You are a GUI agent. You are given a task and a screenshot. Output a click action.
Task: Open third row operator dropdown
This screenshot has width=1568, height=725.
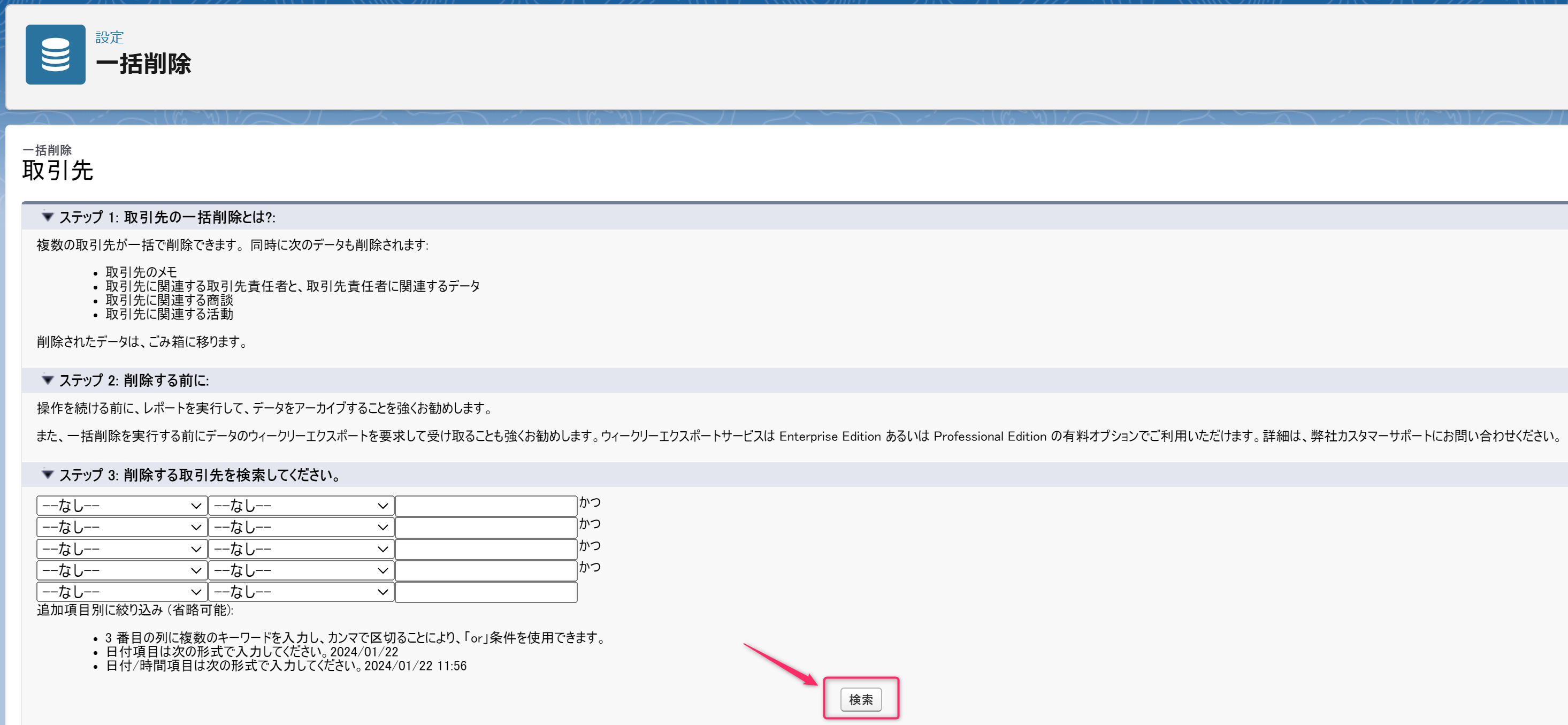pos(301,548)
